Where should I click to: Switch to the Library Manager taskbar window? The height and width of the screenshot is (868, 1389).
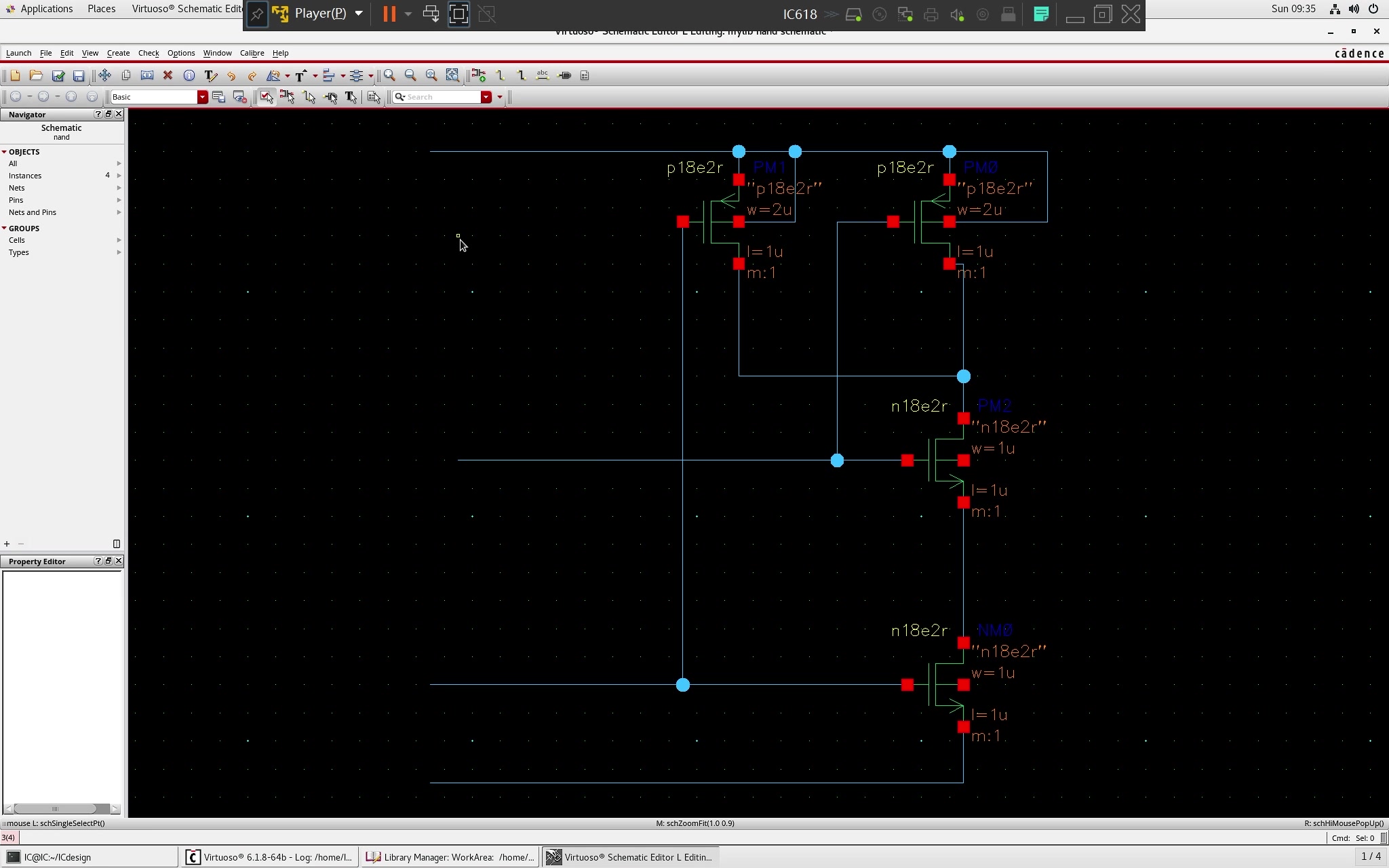point(450,857)
